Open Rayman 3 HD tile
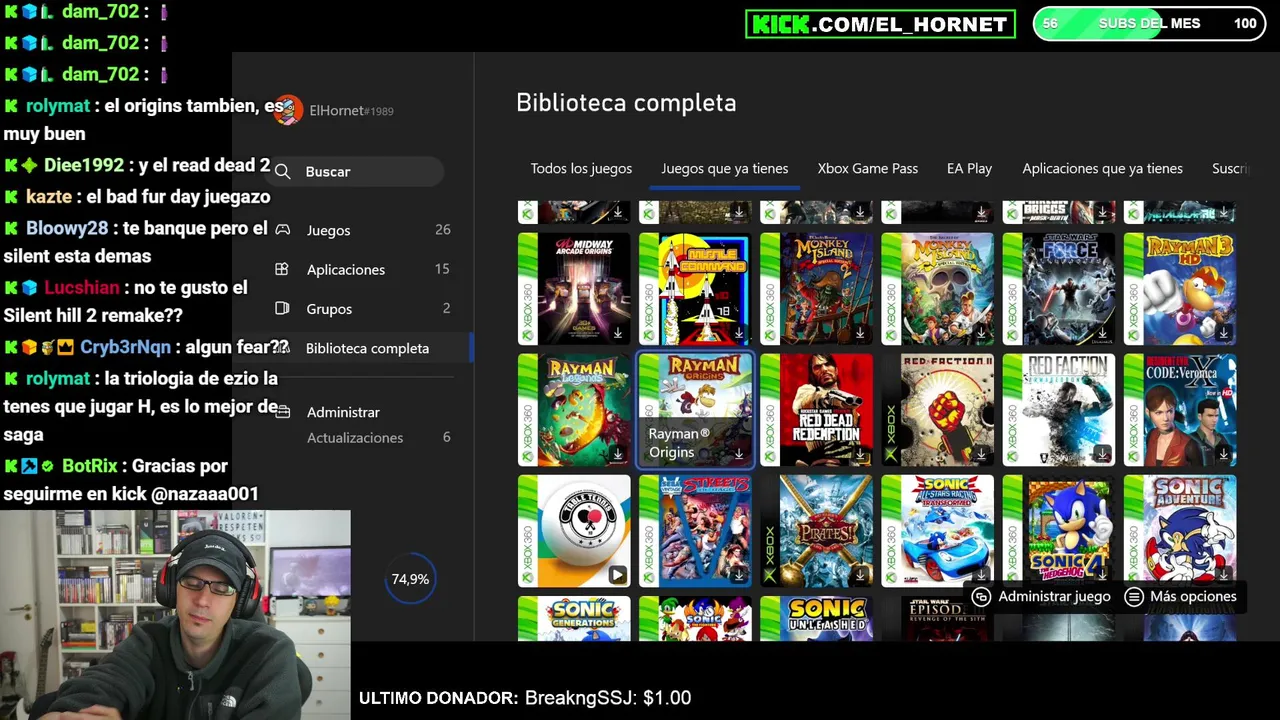The height and width of the screenshot is (720, 1280). pos(1179,288)
